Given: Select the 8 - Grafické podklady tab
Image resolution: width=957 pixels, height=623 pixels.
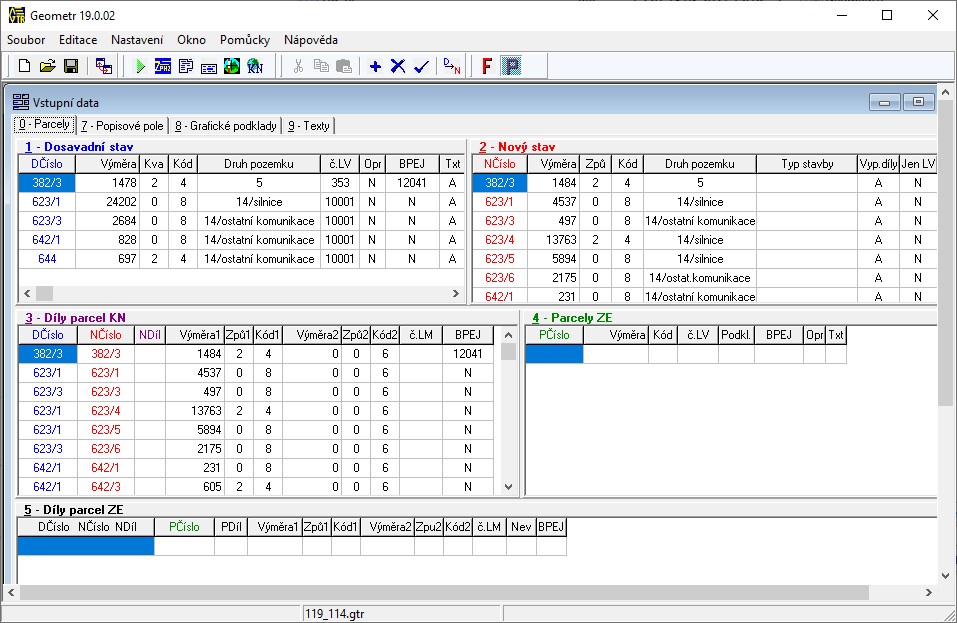Looking at the screenshot, I should [225, 126].
